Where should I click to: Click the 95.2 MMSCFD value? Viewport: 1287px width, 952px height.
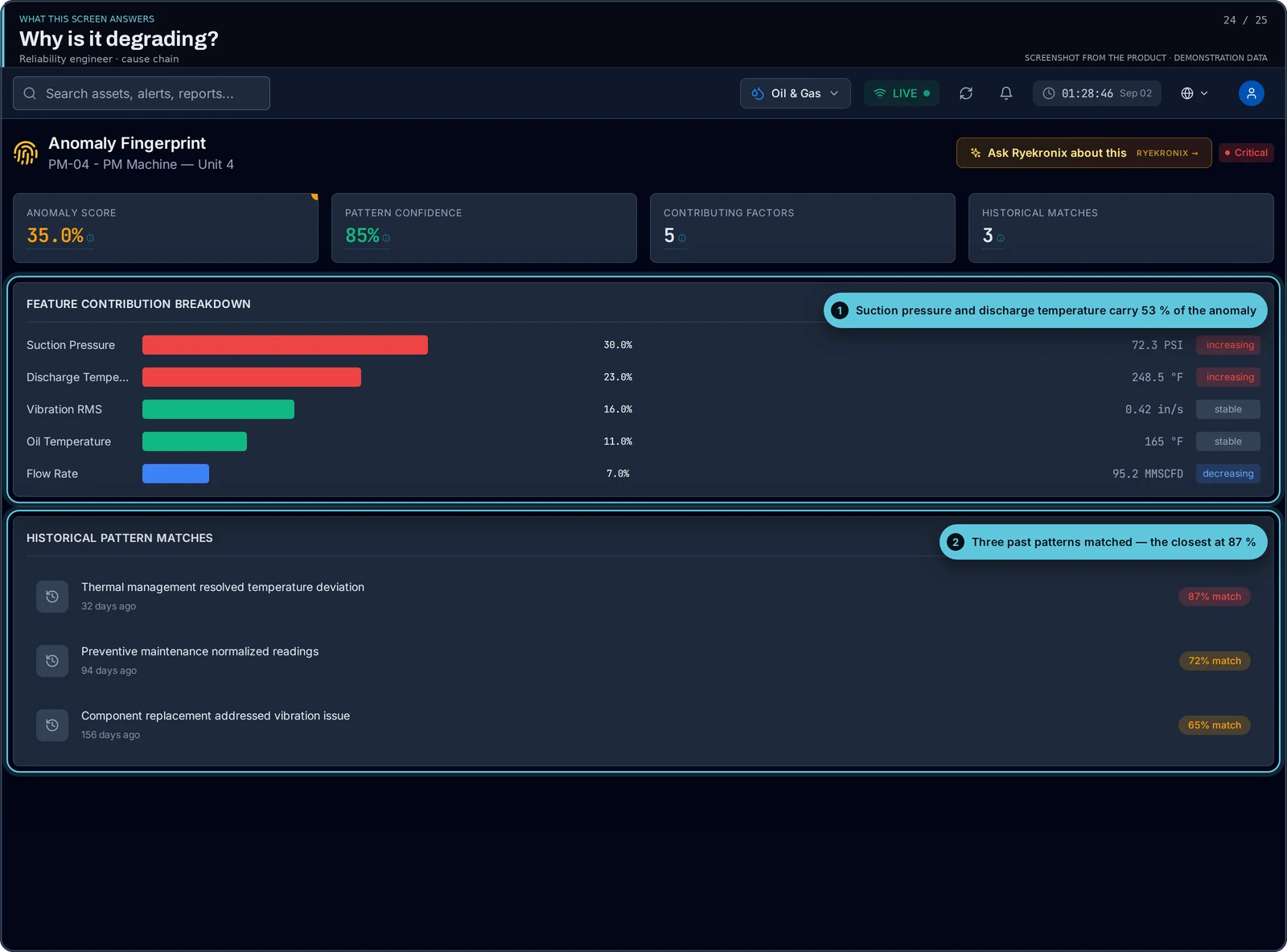(x=1148, y=474)
